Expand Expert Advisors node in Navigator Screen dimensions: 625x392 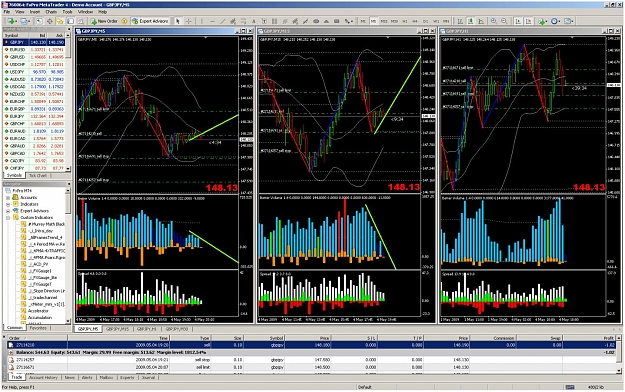pyautogui.click(x=8, y=211)
